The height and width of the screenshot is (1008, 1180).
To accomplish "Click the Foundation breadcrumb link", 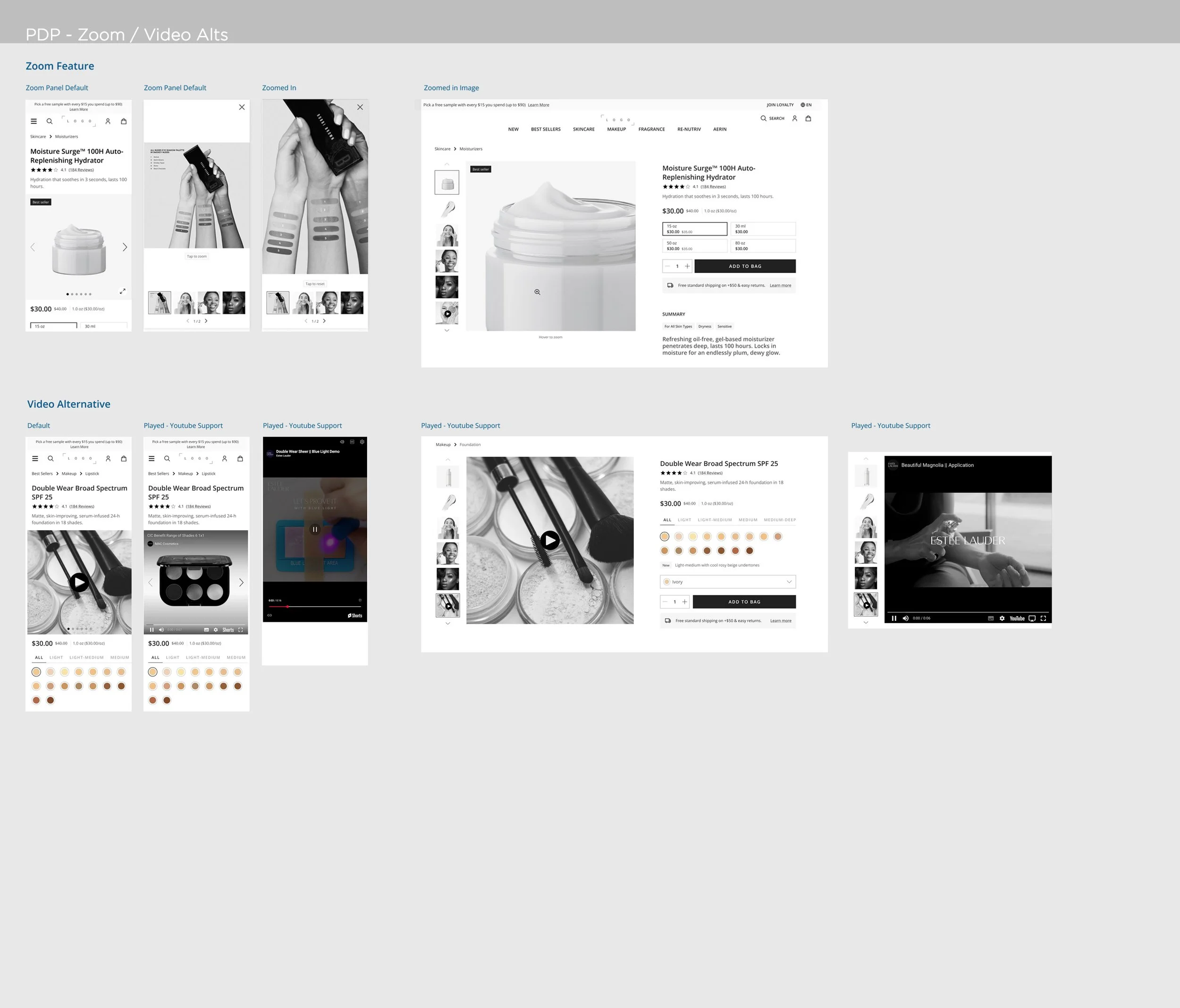I will (x=470, y=444).
